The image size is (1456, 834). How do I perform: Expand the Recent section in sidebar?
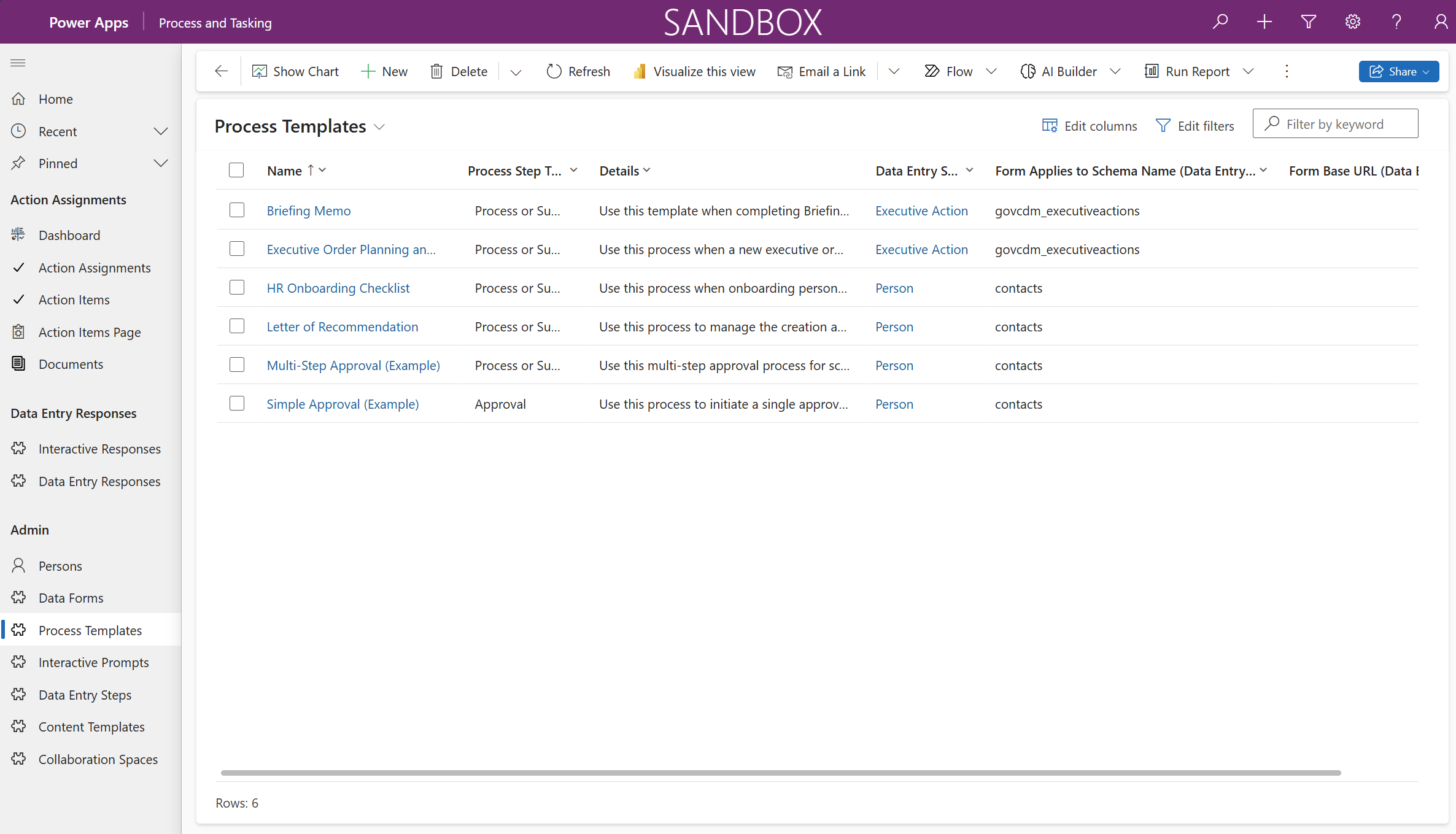pos(160,131)
